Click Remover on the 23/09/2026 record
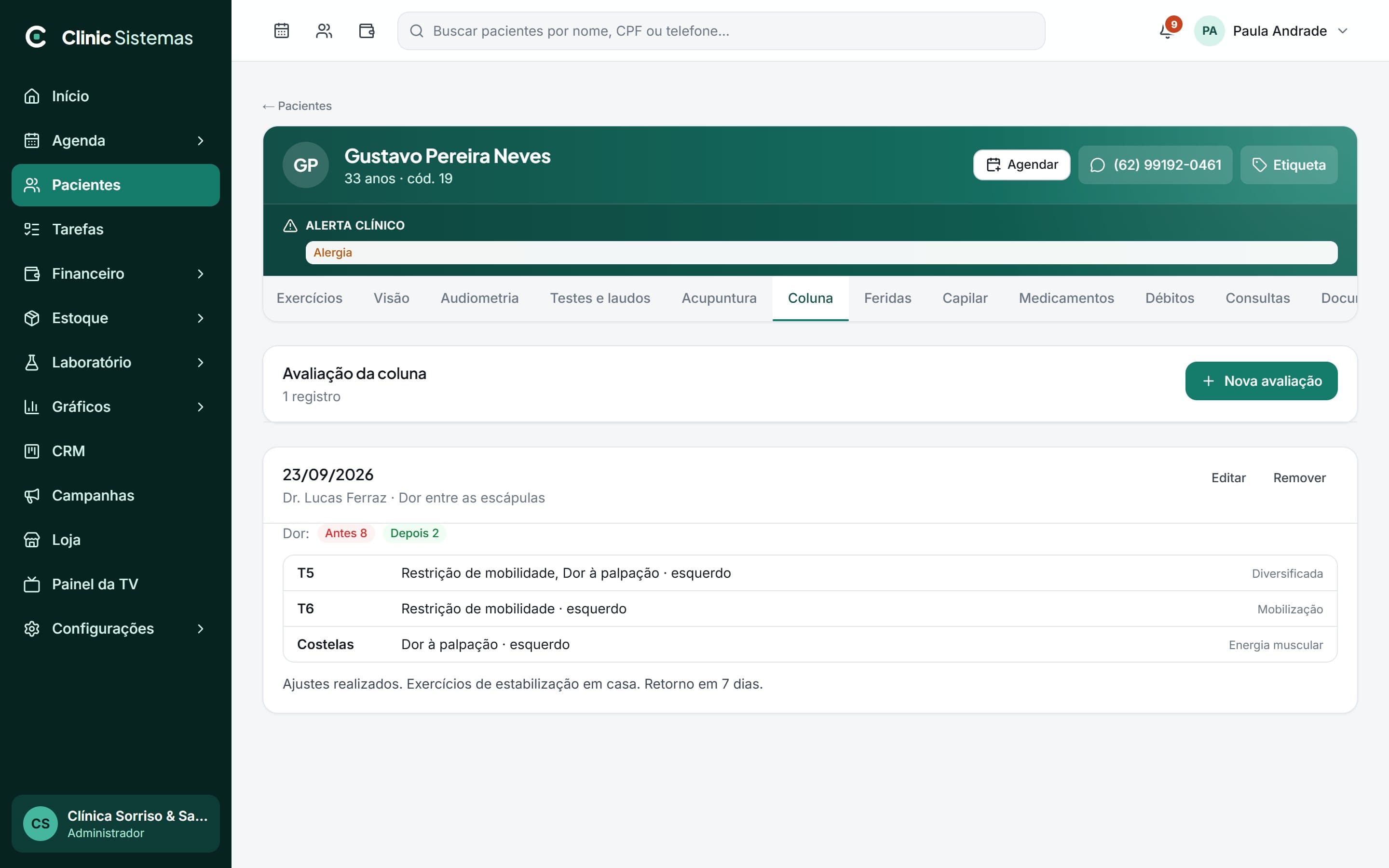Screen dimensions: 1389x868 click(1299, 477)
